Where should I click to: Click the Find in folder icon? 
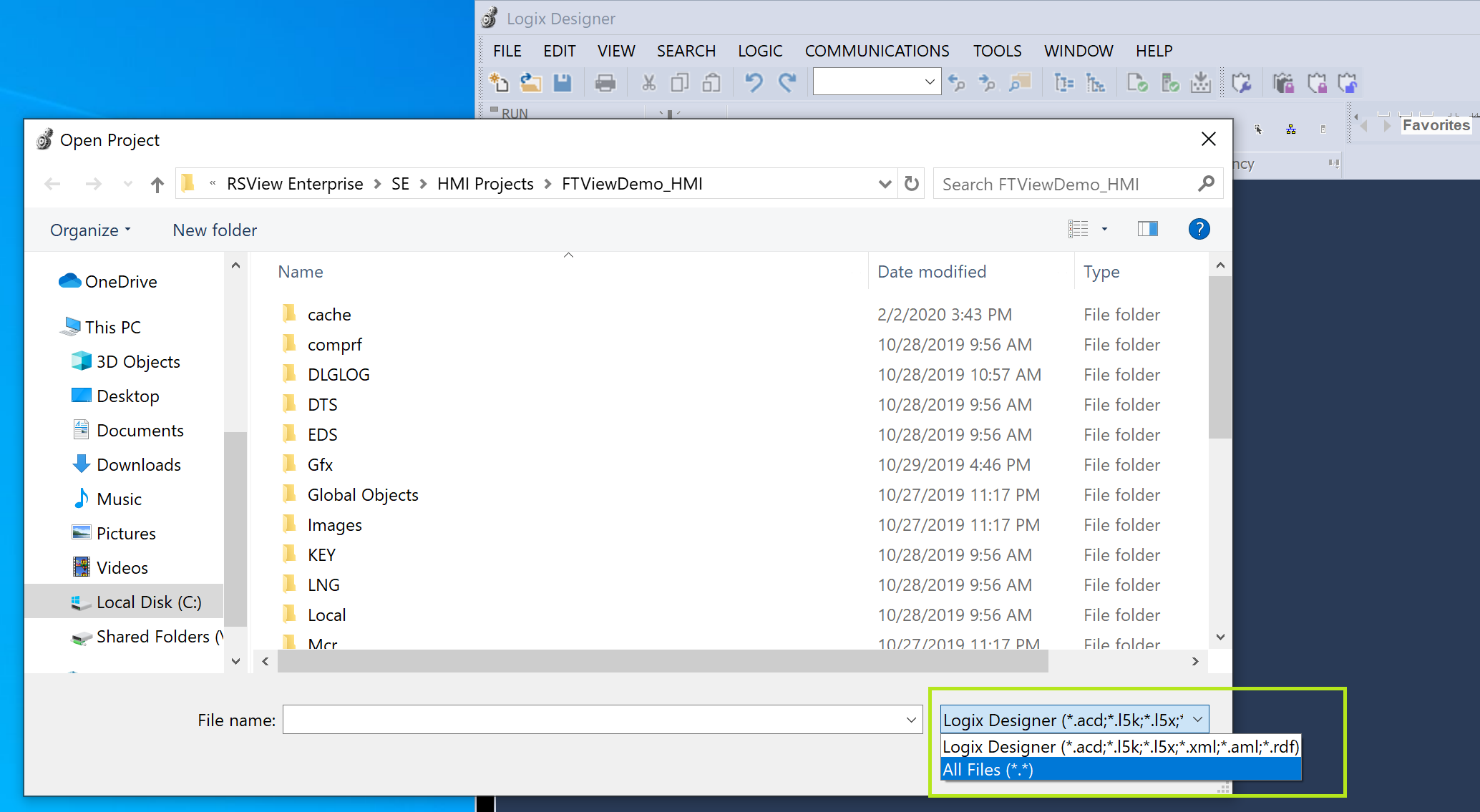point(1020,83)
